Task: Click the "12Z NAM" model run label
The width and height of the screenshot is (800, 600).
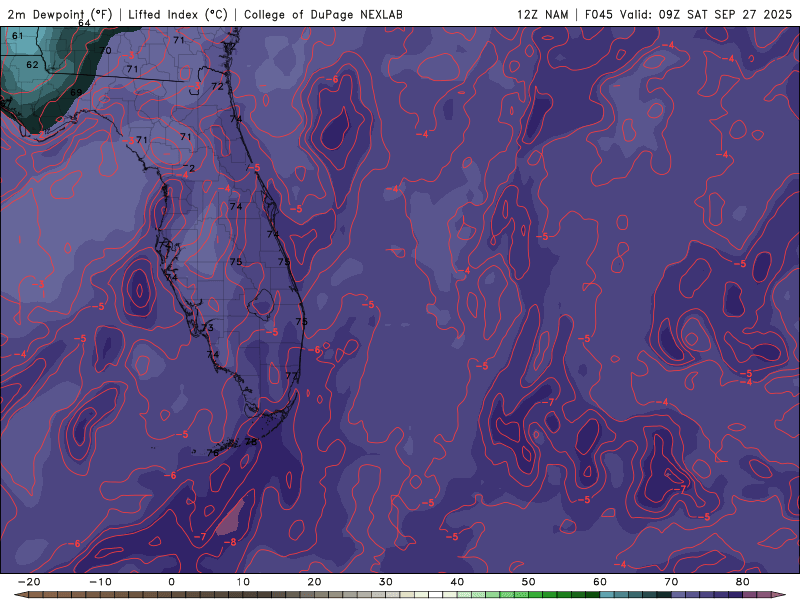Action: (542, 14)
